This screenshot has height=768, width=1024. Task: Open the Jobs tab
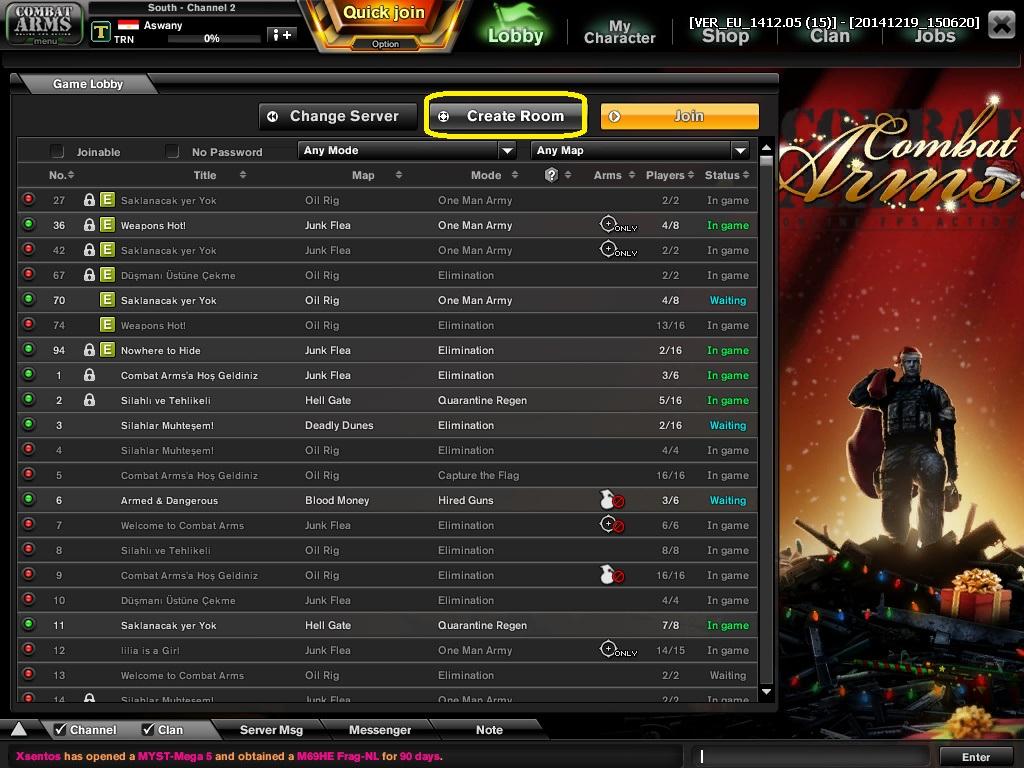(935, 36)
